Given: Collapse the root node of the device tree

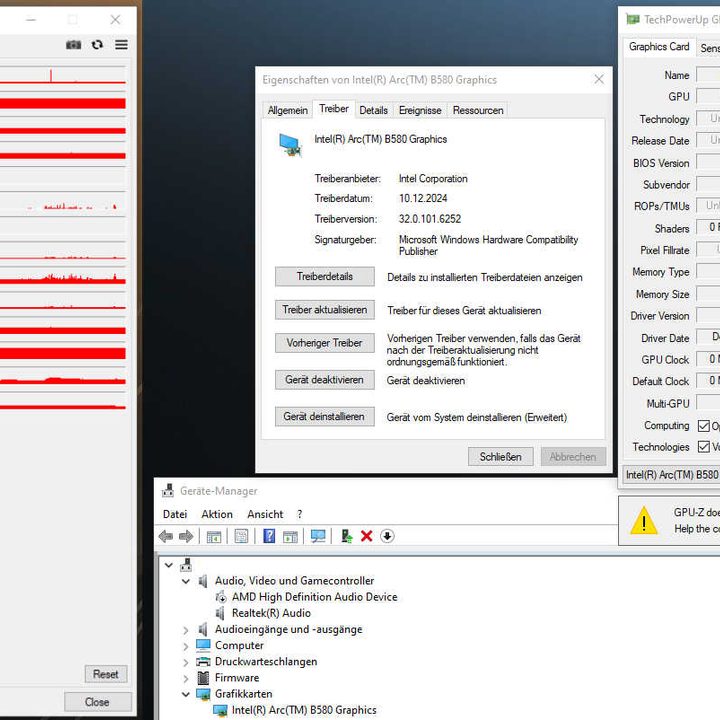Looking at the screenshot, I should [169, 565].
